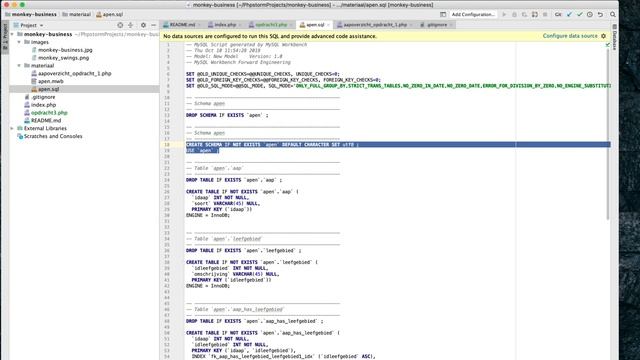Click locate/scroll-from-source target icon in Project panel

pyautogui.click(x=120, y=25)
